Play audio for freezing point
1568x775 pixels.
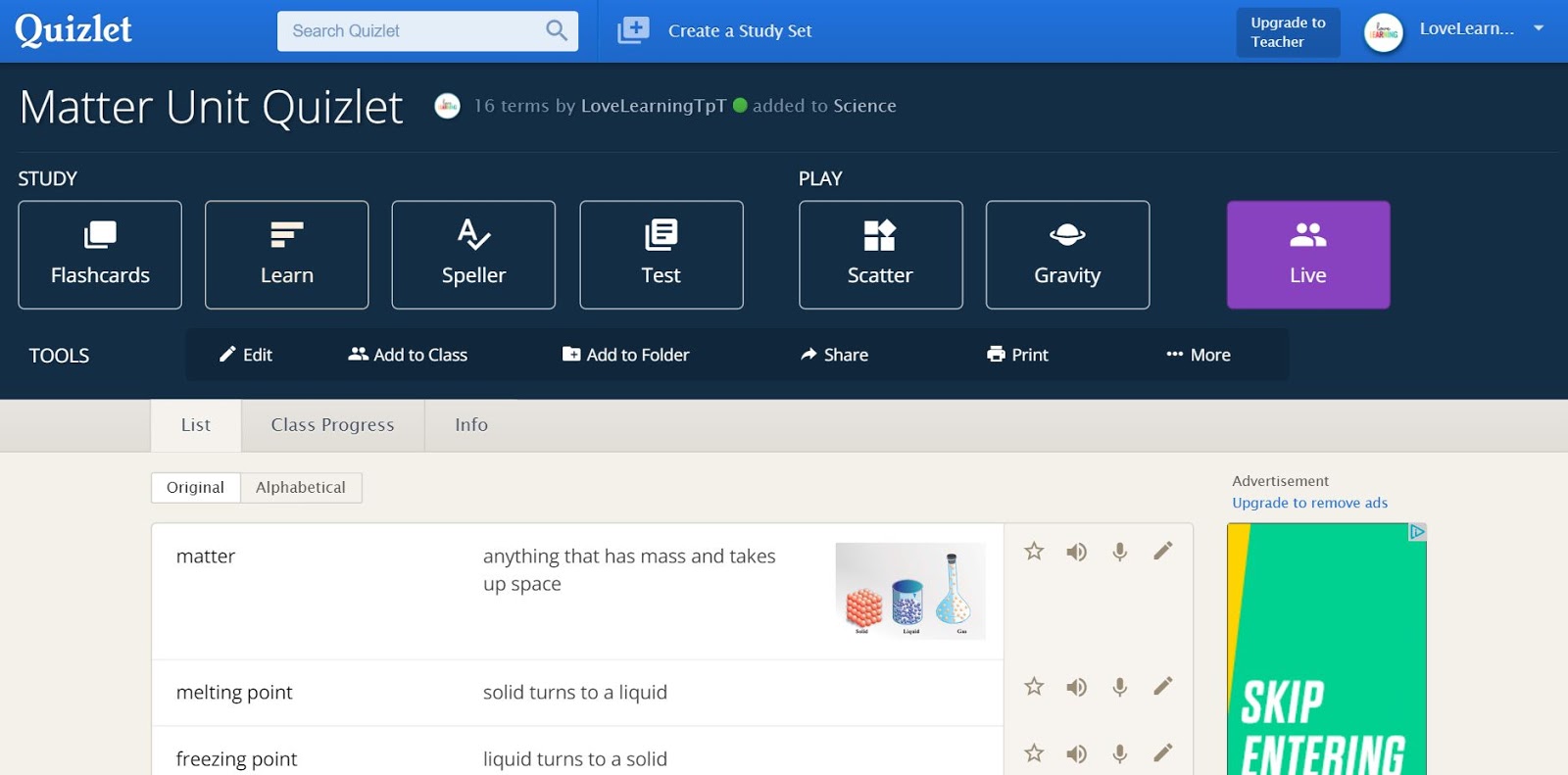1077,753
